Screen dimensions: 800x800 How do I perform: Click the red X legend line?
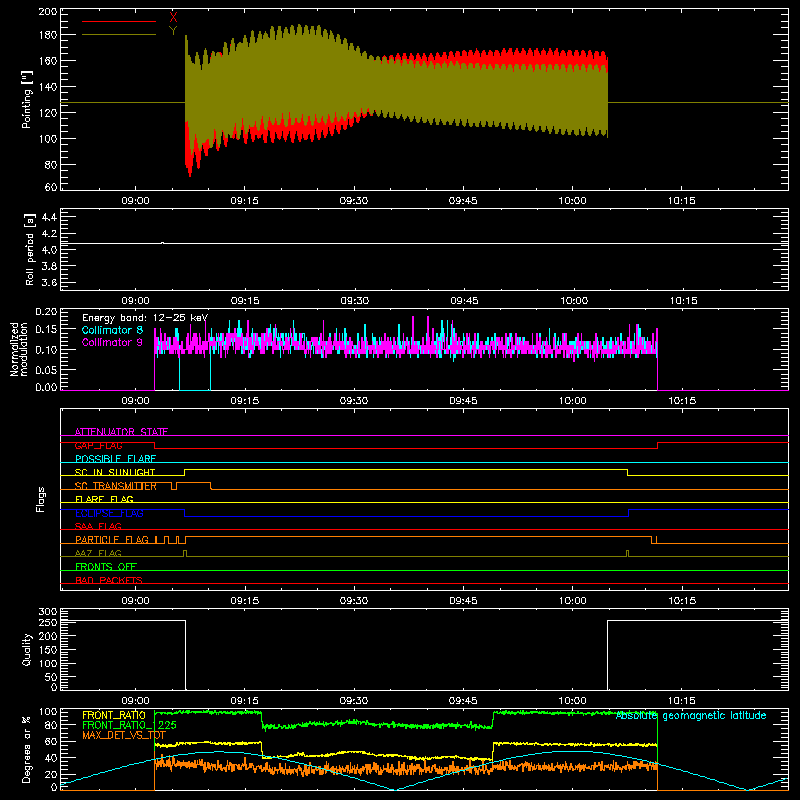[x=119, y=21]
